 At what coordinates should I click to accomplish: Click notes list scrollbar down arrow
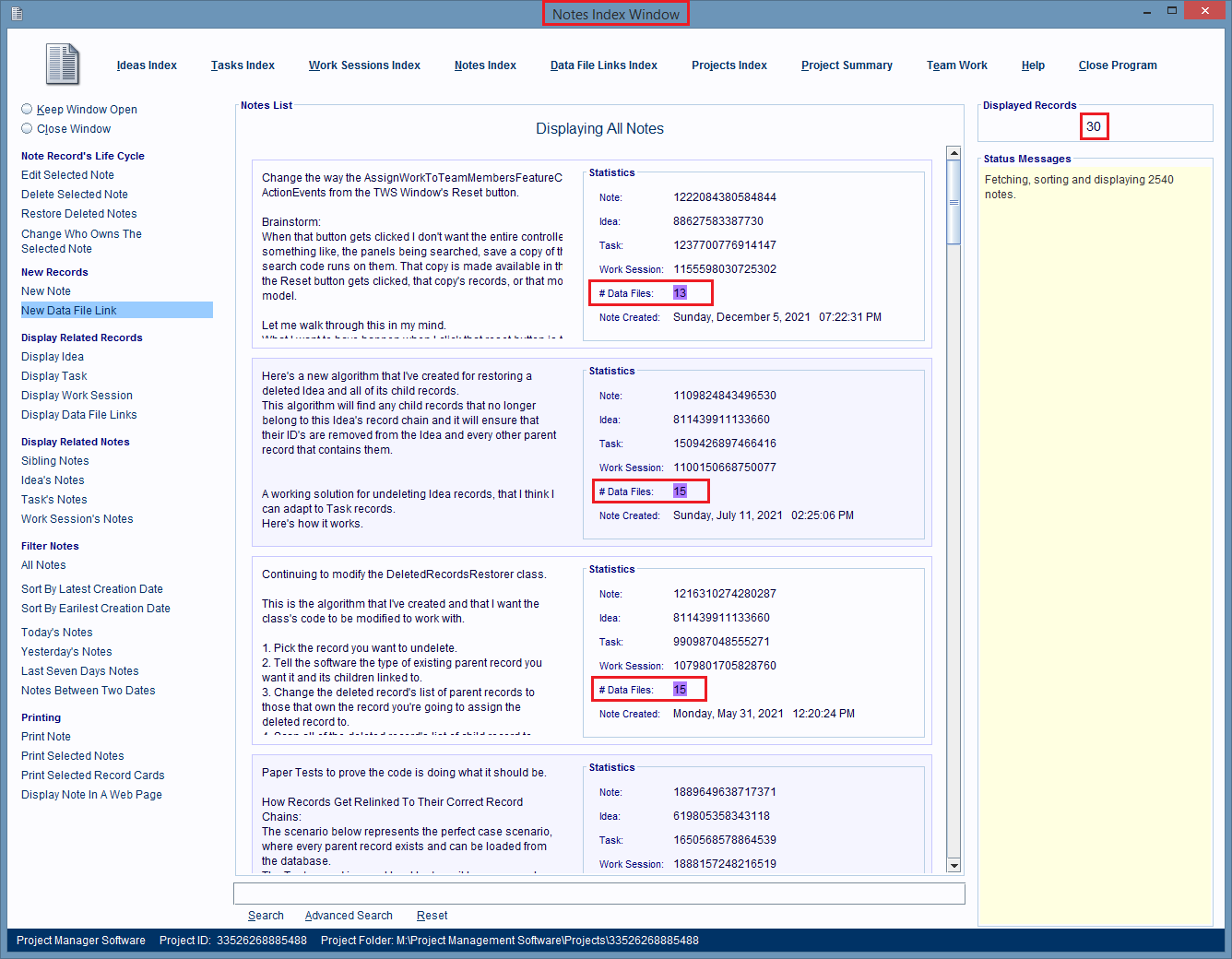pos(954,865)
